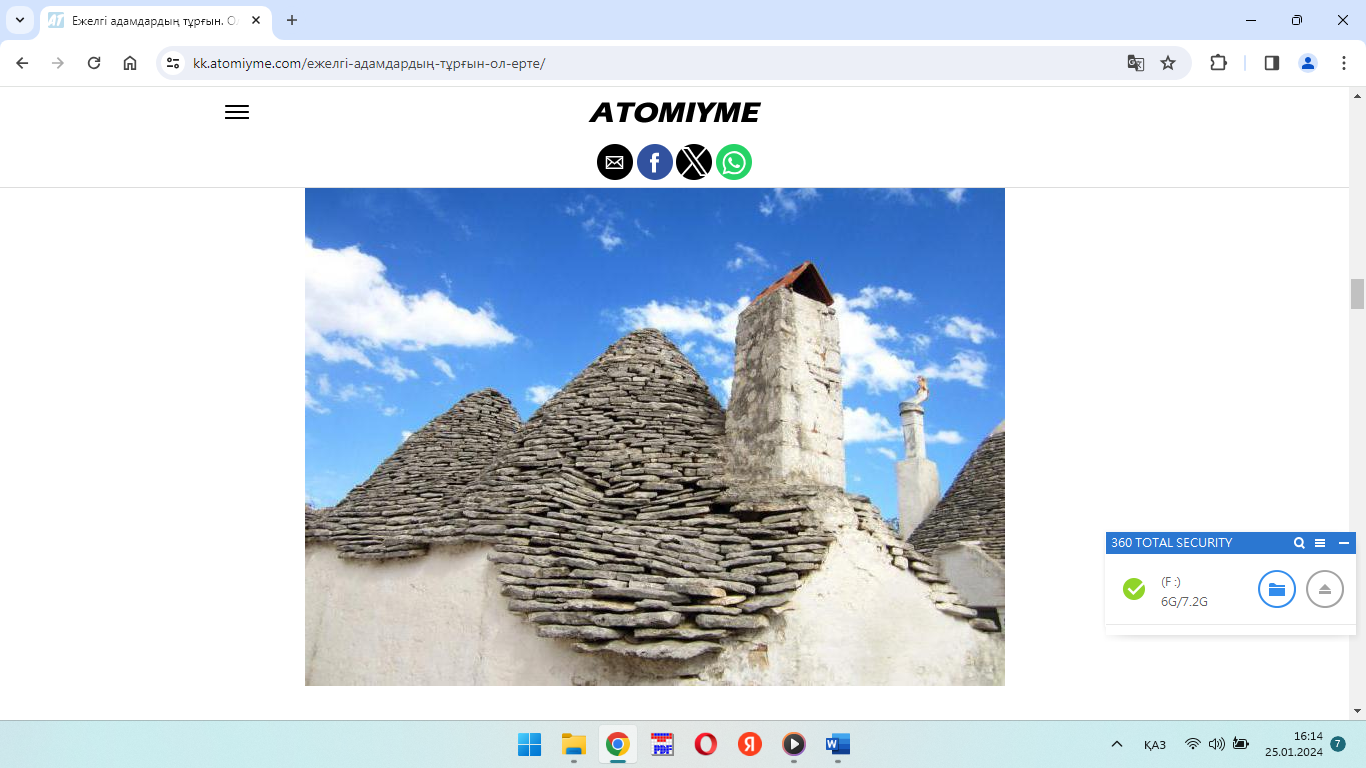The image size is (1366, 768).
Task: Open the PDF application on the taskbar
Action: [662, 744]
